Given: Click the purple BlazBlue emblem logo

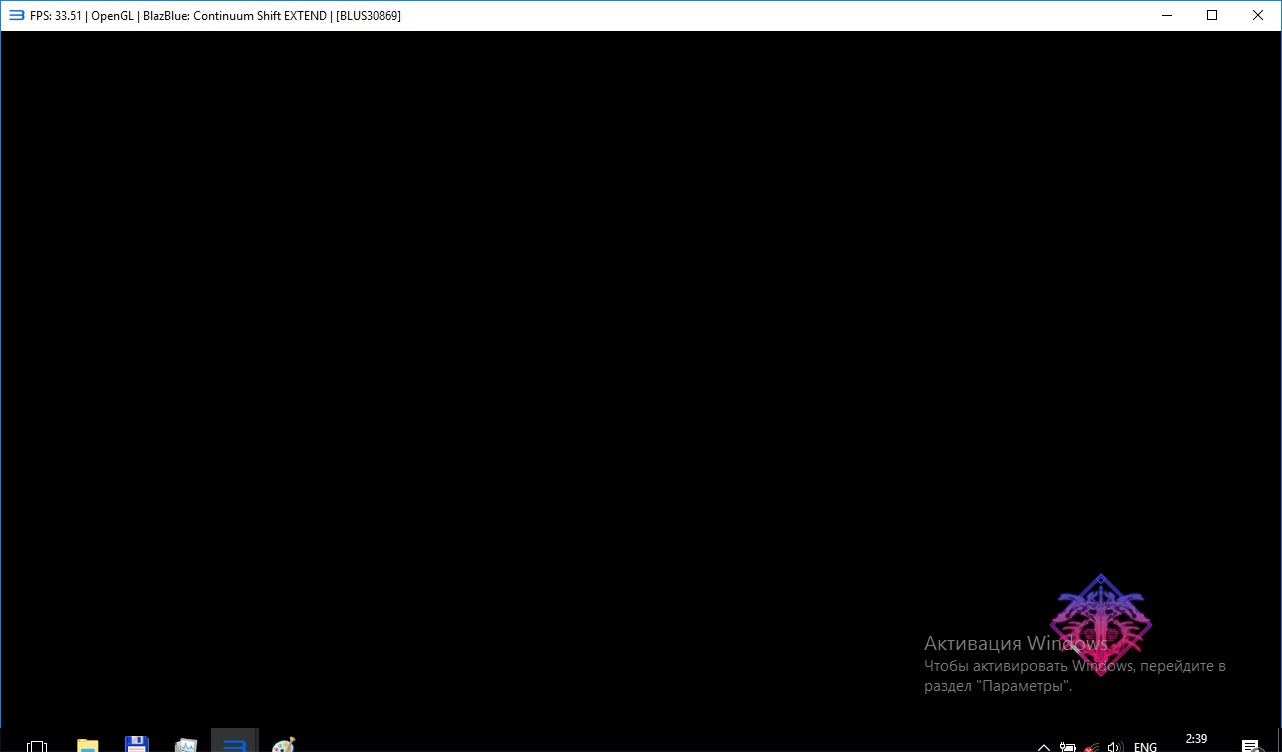Looking at the screenshot, I should pyautogui.click(x=1100, y=624).
